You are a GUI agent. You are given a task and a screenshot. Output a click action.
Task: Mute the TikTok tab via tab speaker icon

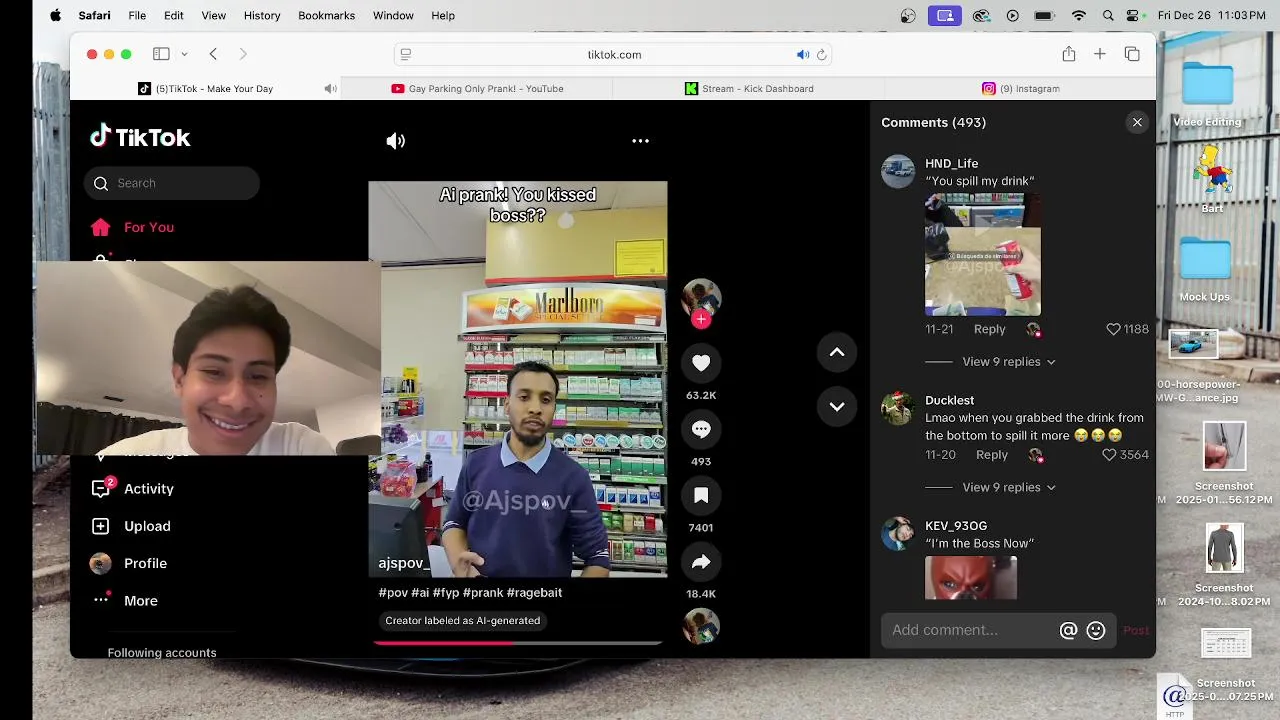coord(330,89)
